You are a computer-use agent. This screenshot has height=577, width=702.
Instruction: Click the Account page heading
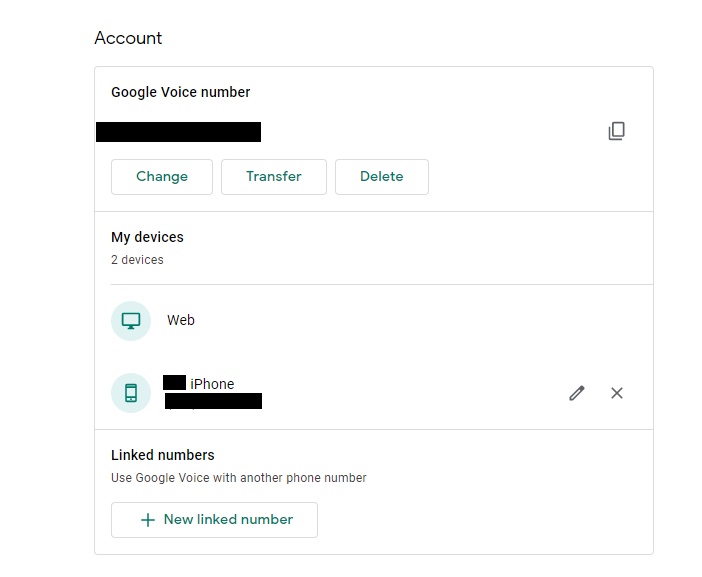tap(128, 38)
